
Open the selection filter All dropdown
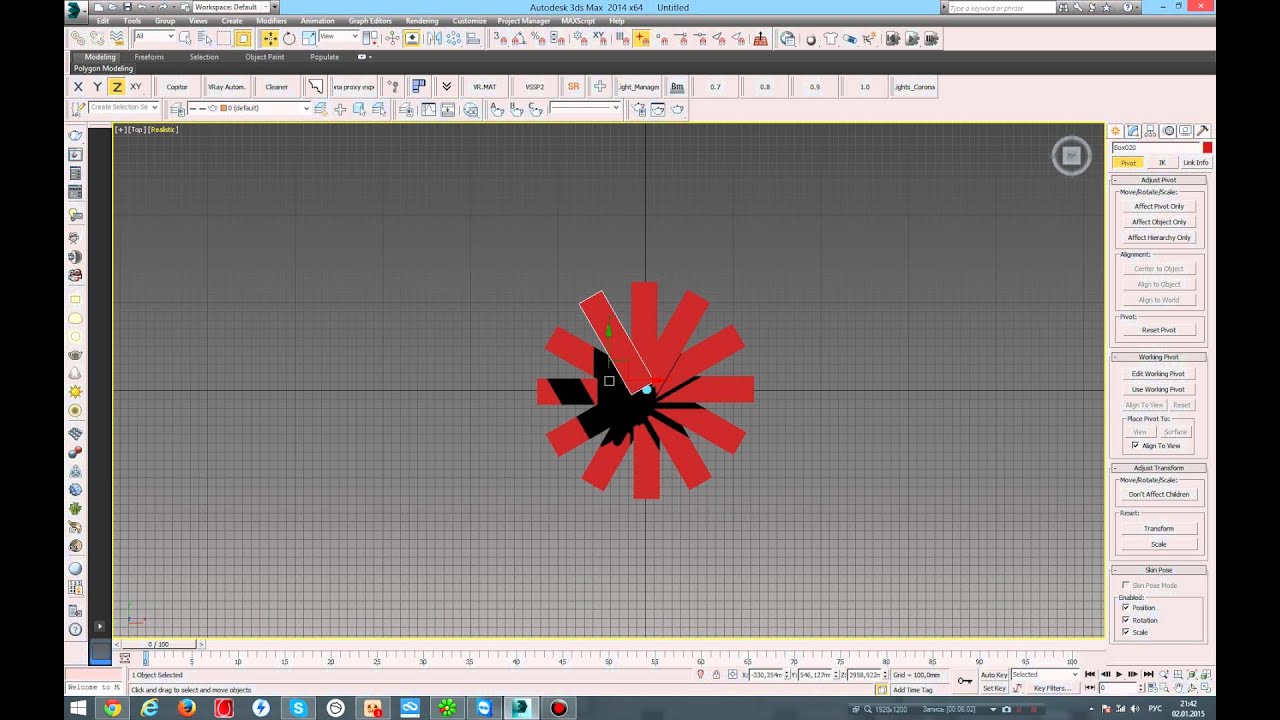click(x=154, y=36)
